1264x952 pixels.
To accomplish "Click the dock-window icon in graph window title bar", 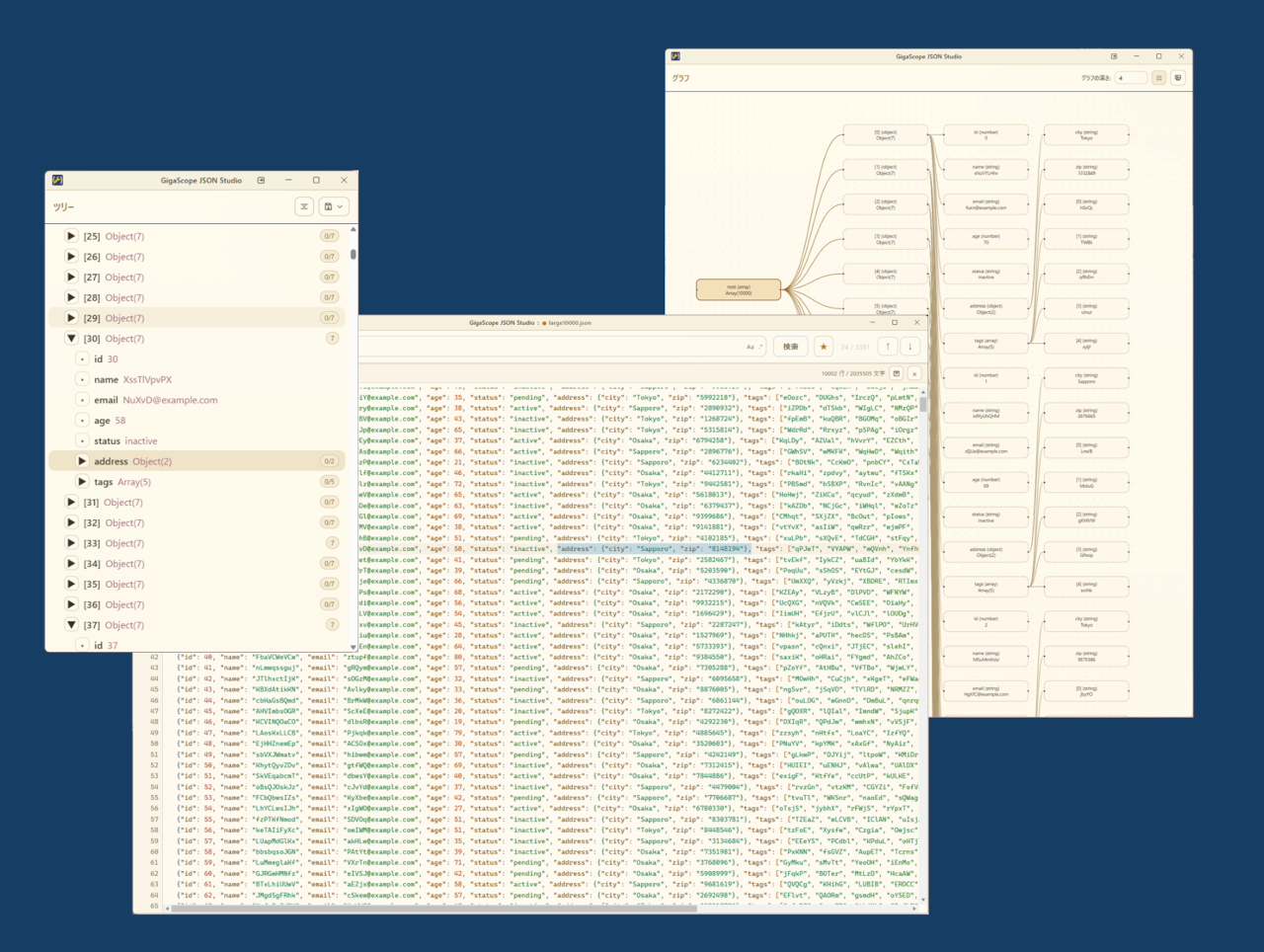I will tap(1114, 57).
